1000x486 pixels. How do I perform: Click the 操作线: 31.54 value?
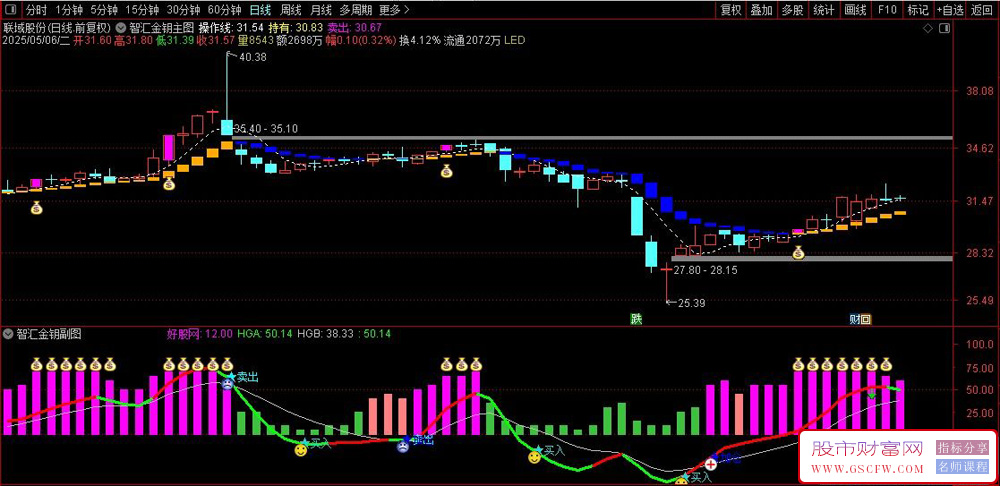231,28
